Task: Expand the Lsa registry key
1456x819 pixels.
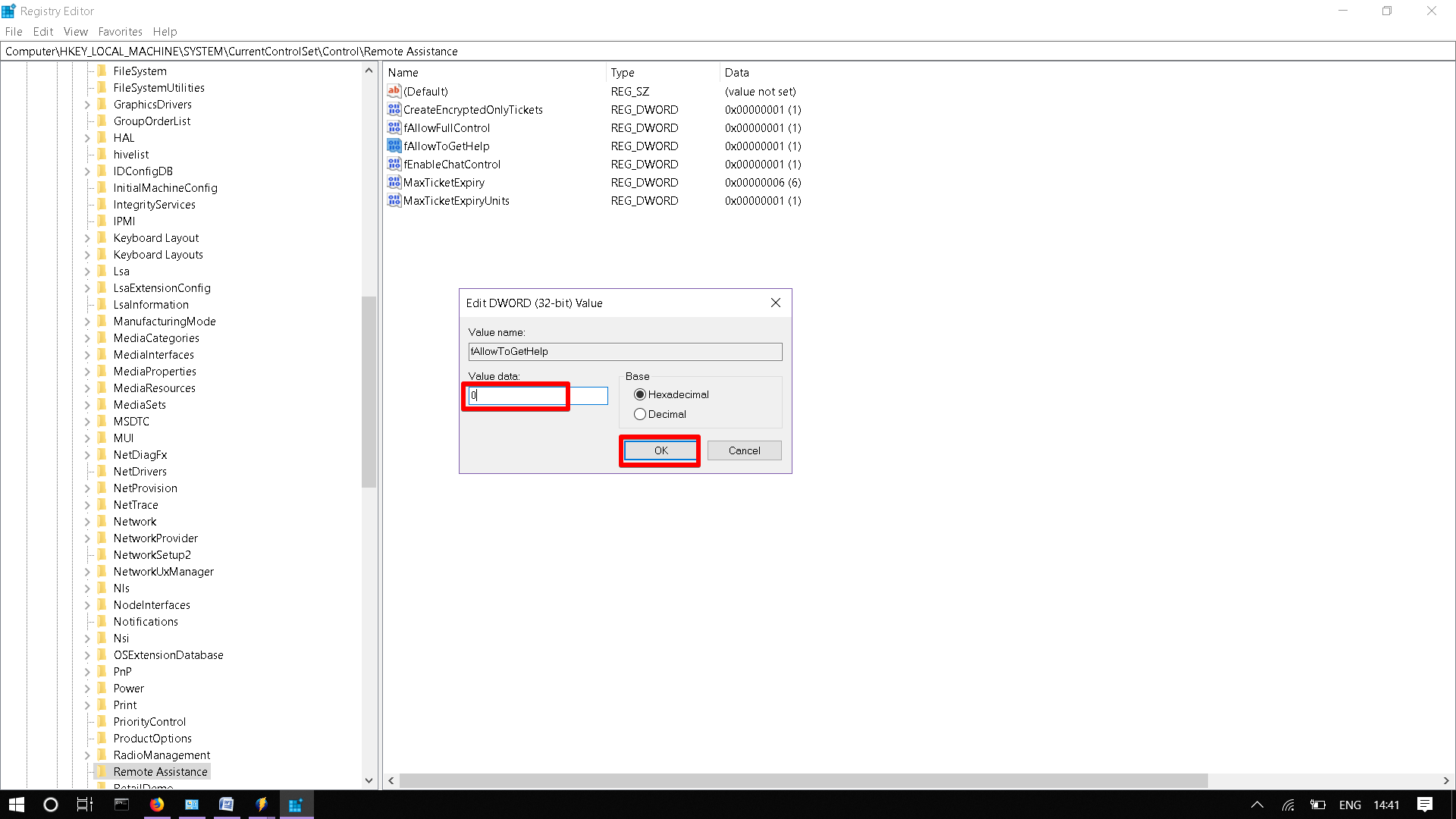Action: tap(87, 271)
